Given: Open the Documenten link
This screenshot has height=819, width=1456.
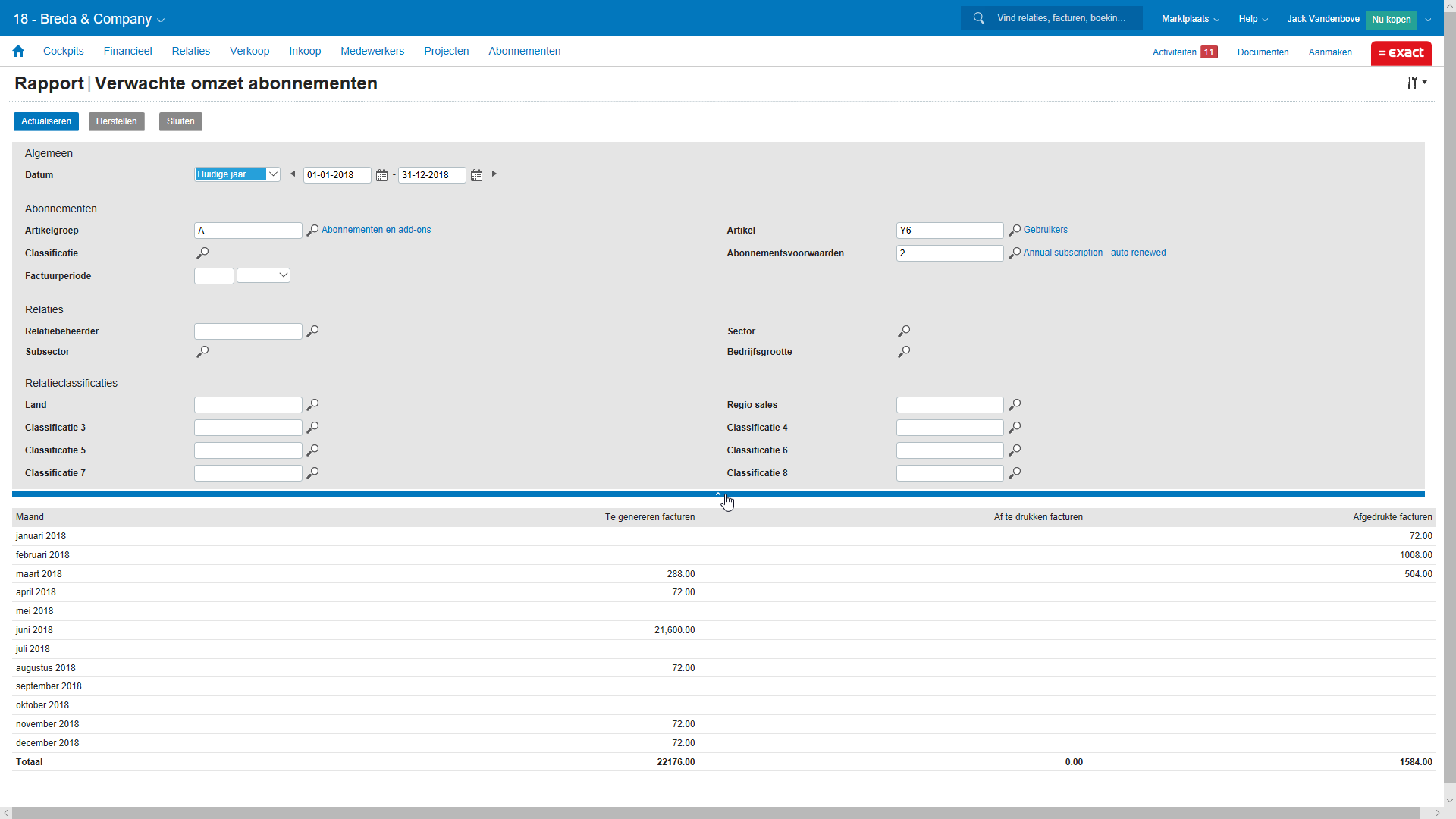Looking at the screenshot, I should 1263,52.
